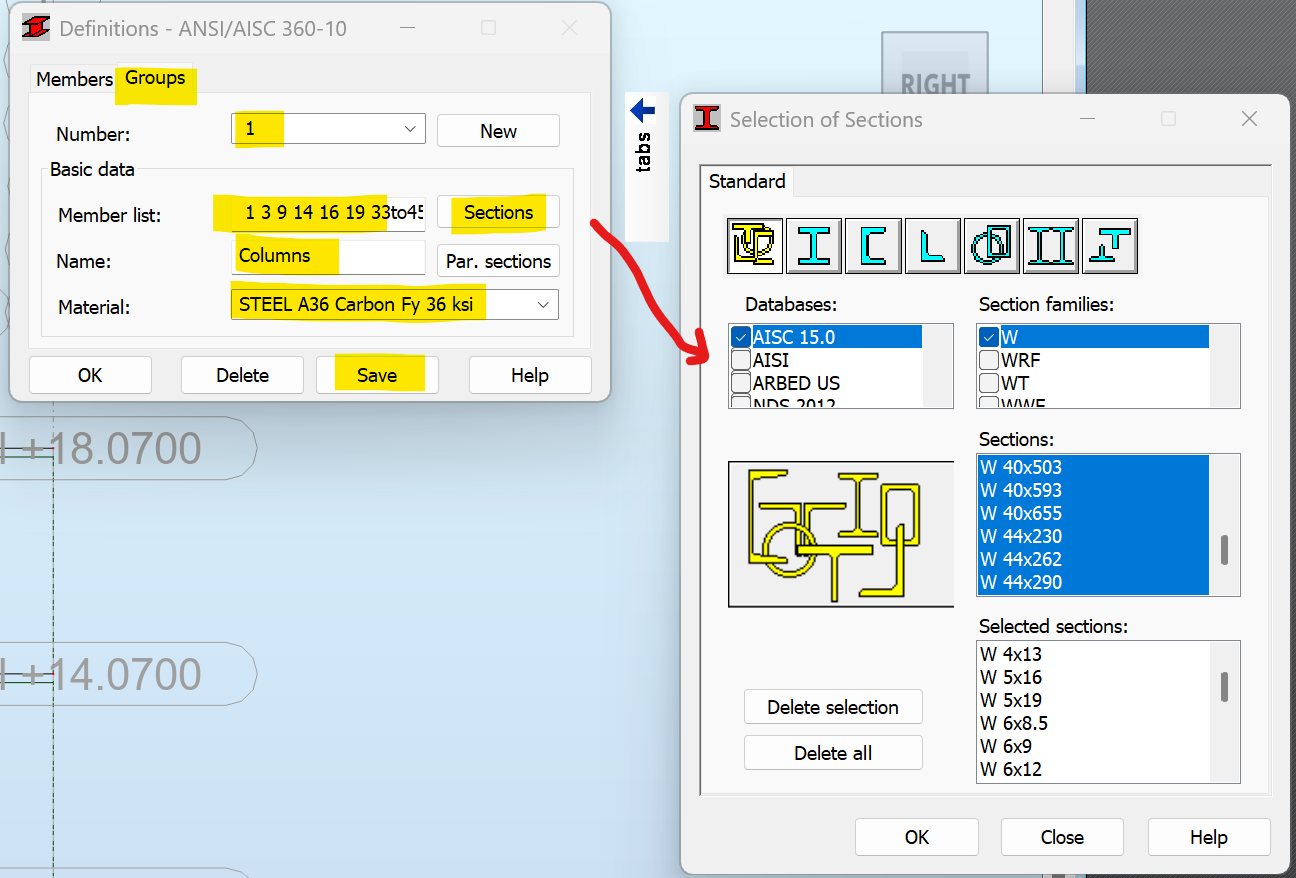The width and height of the screenshot is (1296, 878).
Task: Click the Delete all button
Action: 833,753
